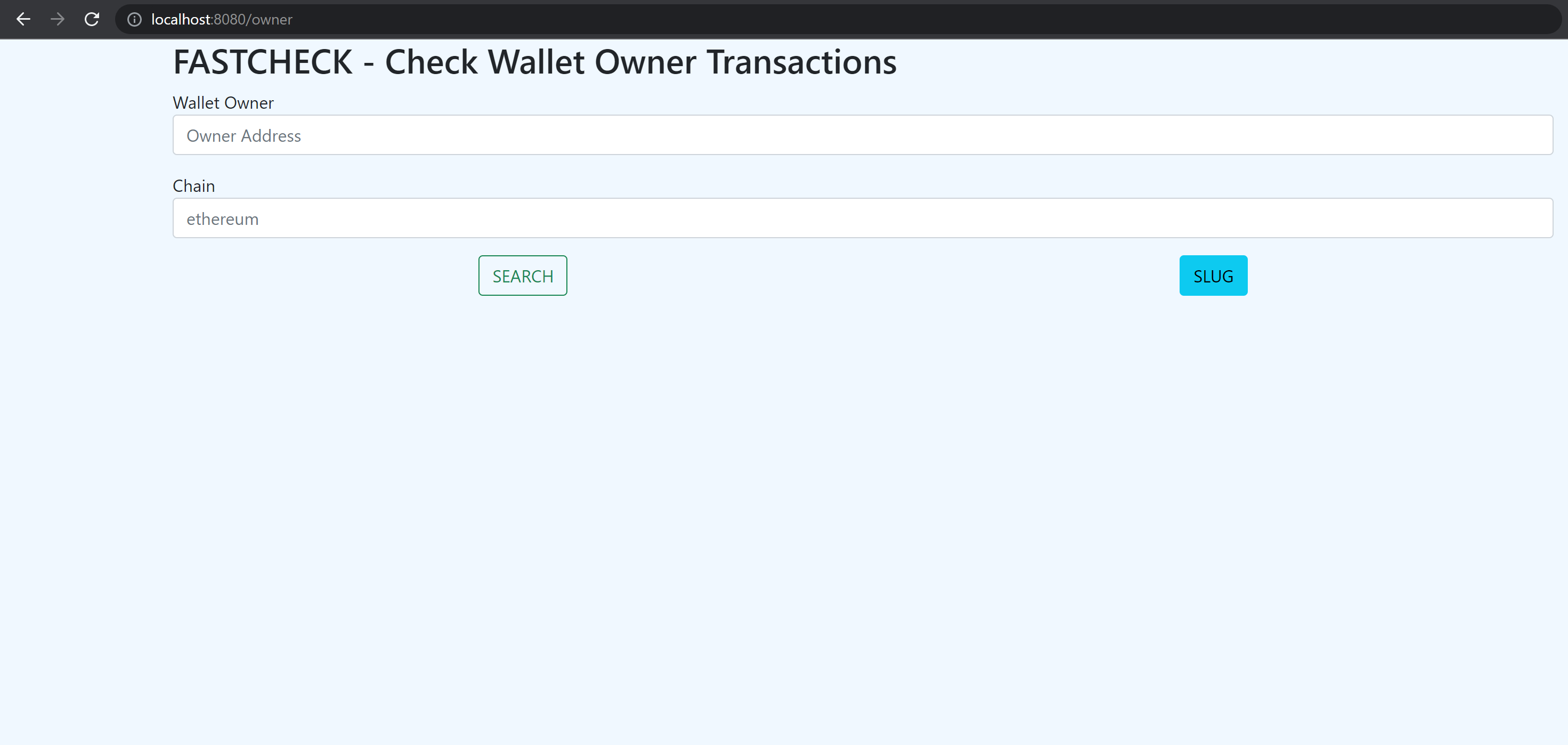Click the Wallet Owner label
1568x745 pixels.
click(x=223, y=103)
